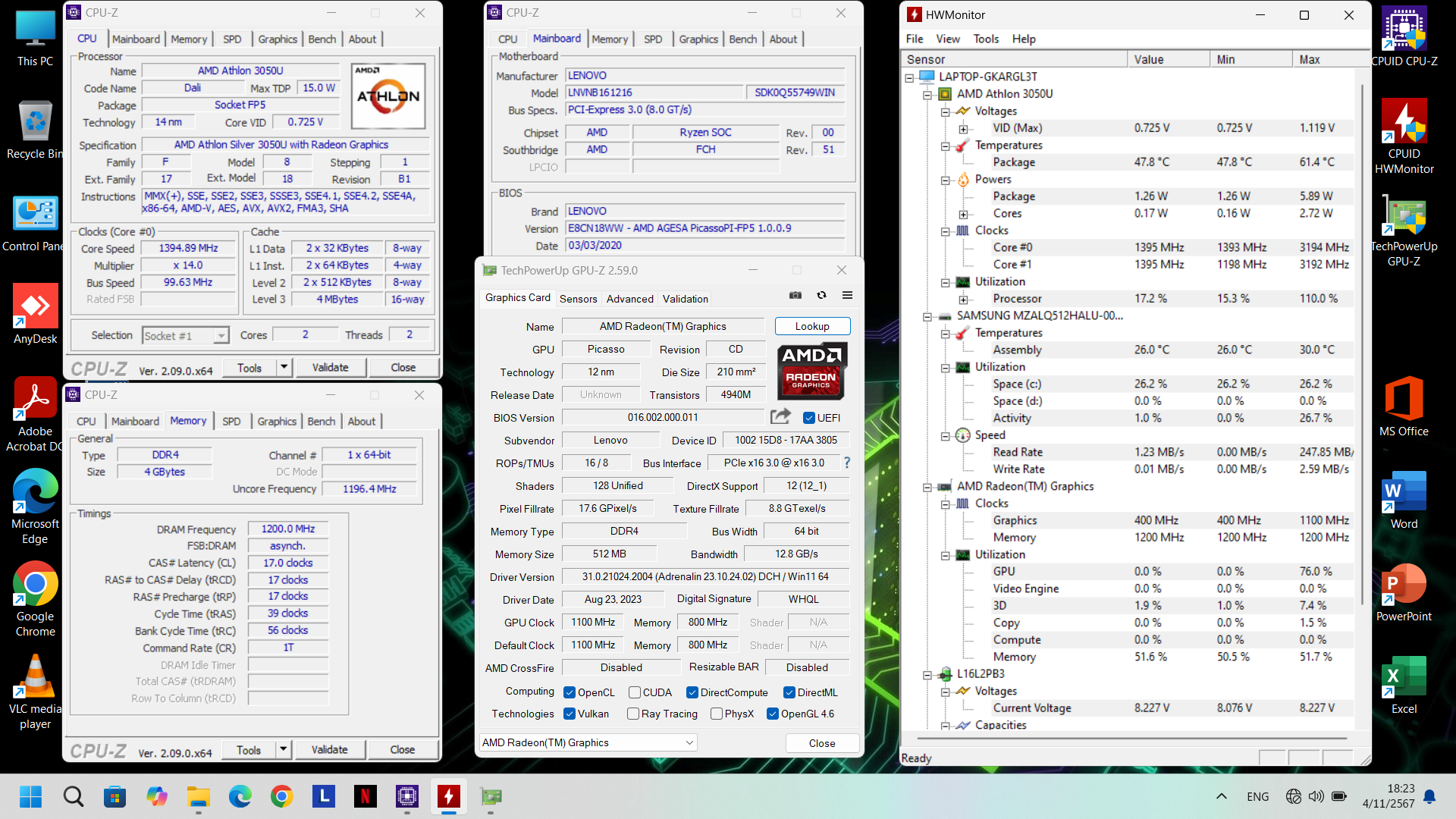Viewport: 1456px width, 819px height.
Task: Launch PowerPoint from the desktop
Action: click(x=1404, y=591)
